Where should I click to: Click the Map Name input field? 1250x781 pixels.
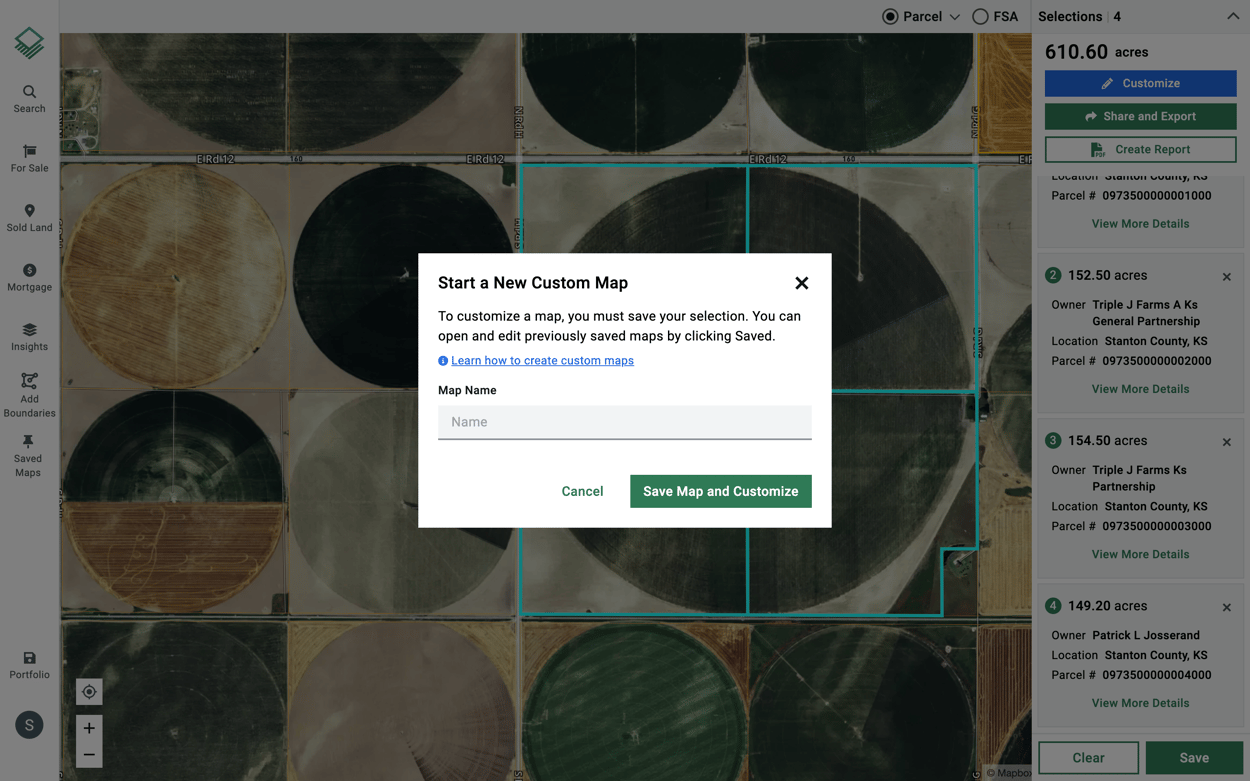(624, 422)
